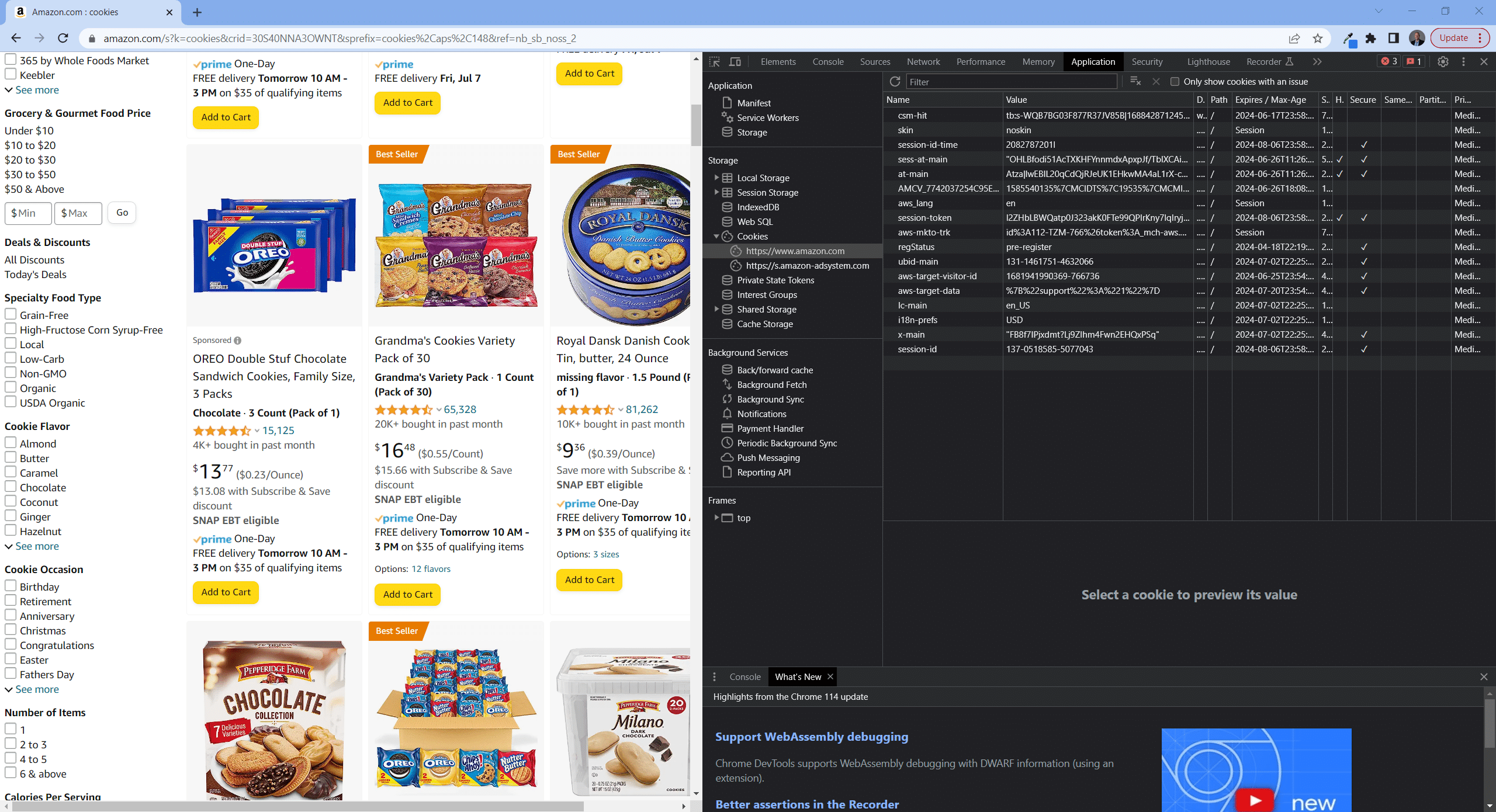Click the issues count badge

click(x=1414, y=61)
